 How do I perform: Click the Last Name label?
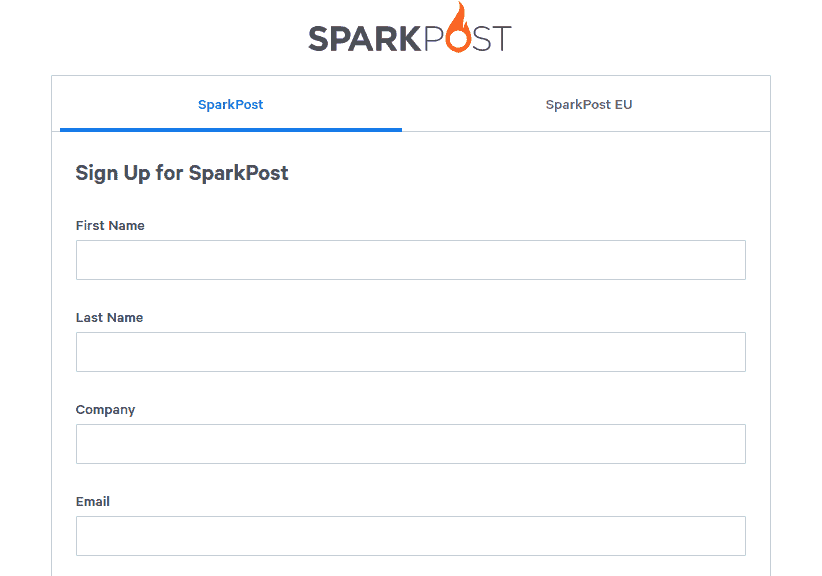pos(110,318)
